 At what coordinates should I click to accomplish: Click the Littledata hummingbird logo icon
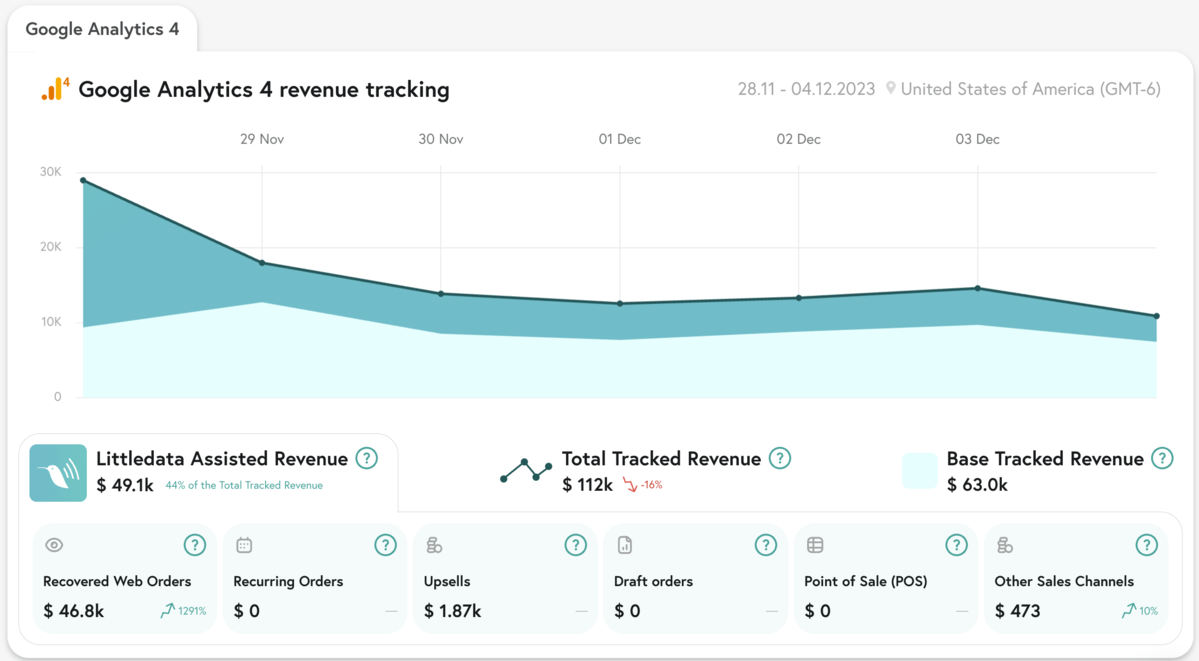tap(58, 473)
